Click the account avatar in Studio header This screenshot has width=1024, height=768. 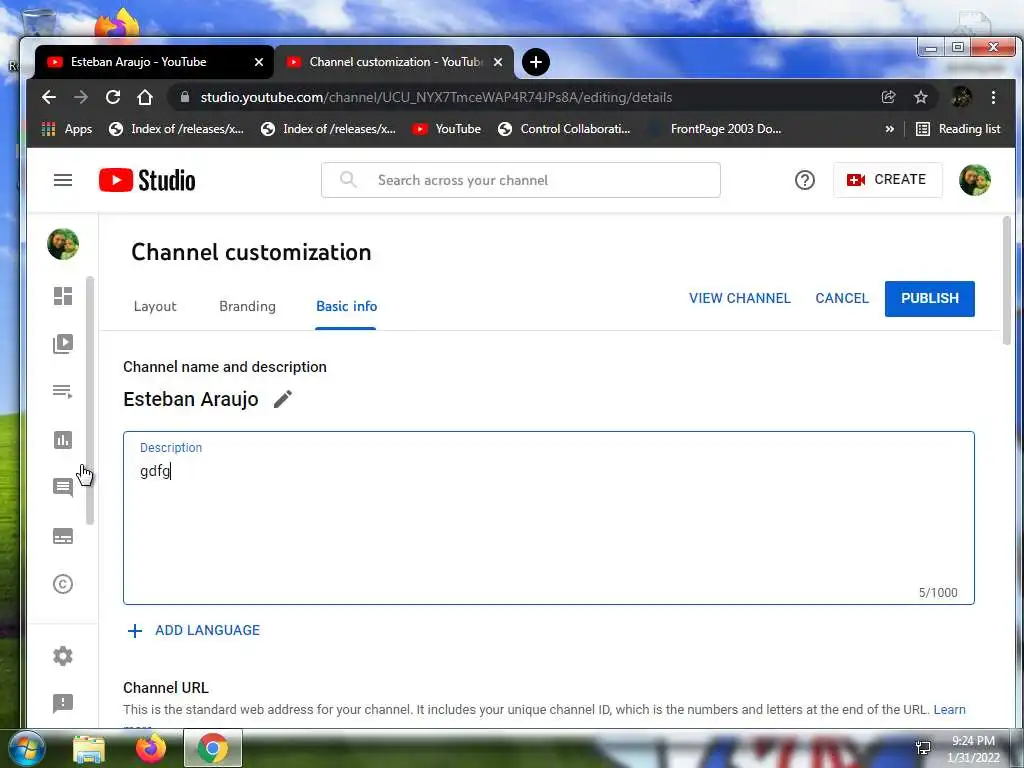point(974,180)
